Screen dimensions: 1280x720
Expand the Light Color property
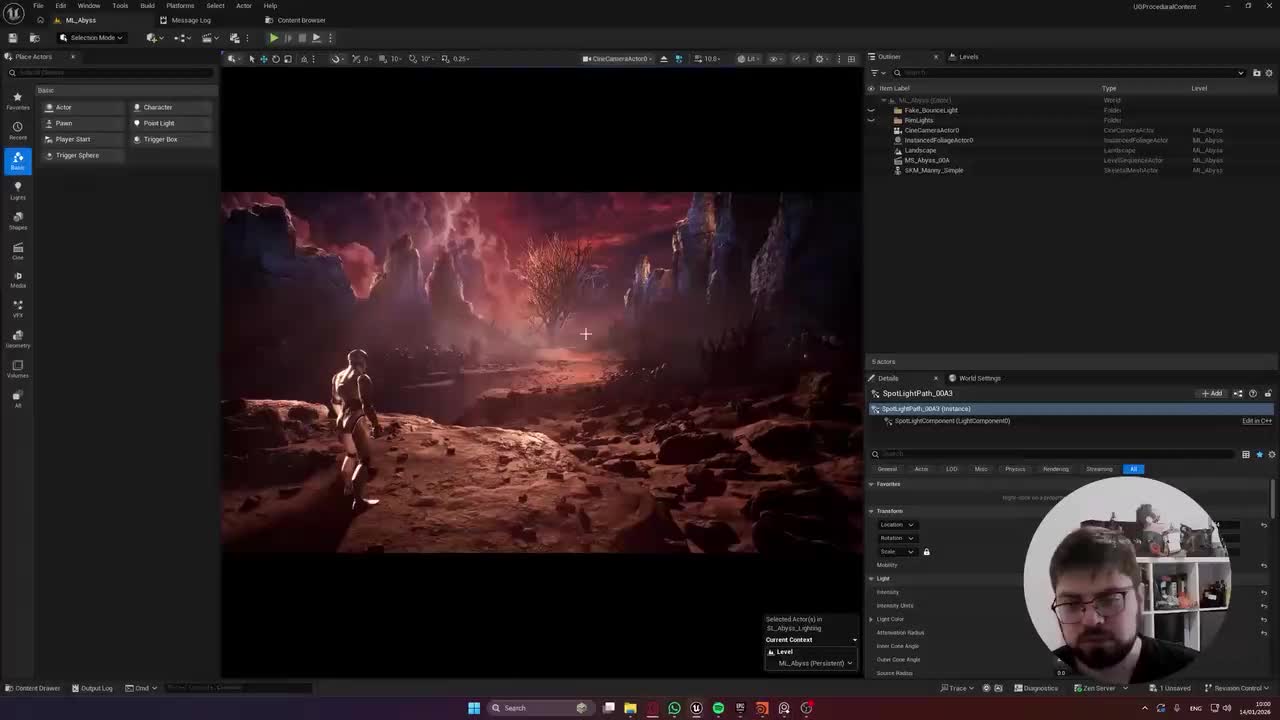click(871, 619)
